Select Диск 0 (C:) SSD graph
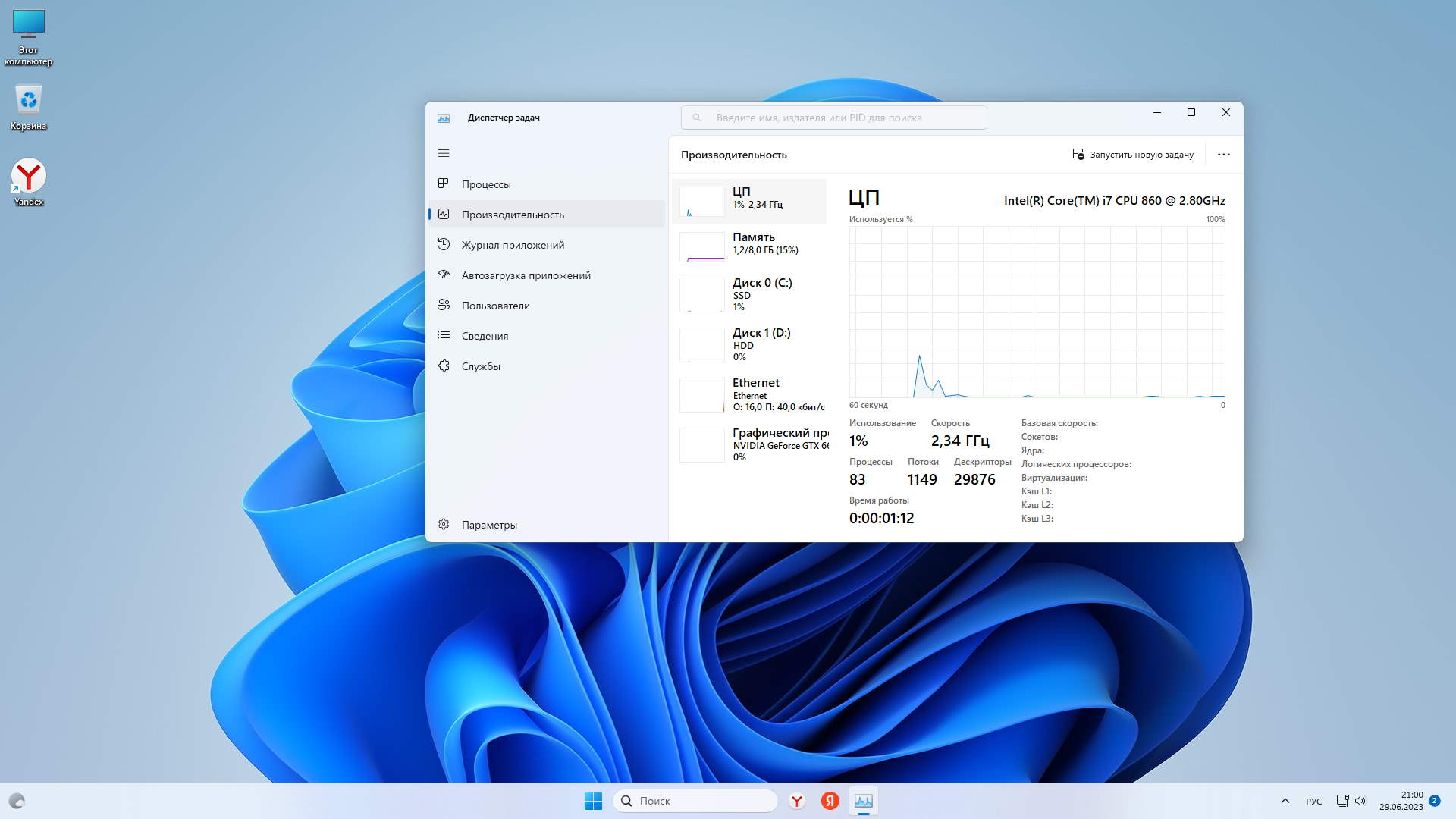The image size is (1456, 819). pos(749,294)
